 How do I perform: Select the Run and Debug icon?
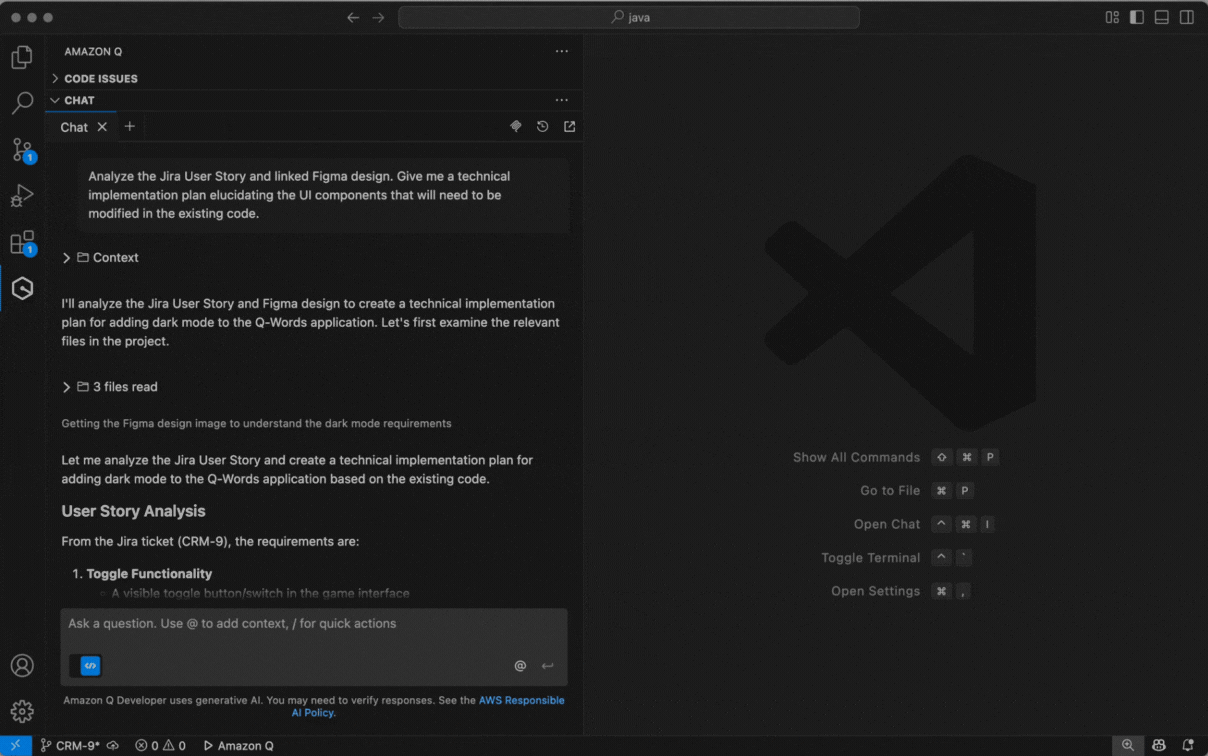[x=22, y=196]
